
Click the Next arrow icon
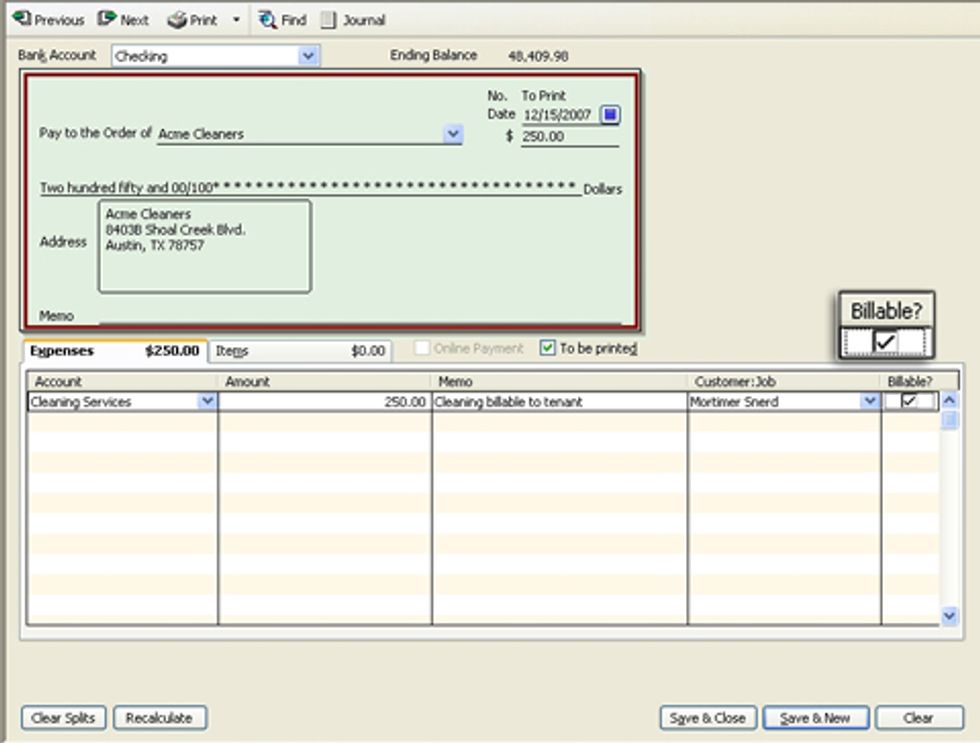[107, 19]
